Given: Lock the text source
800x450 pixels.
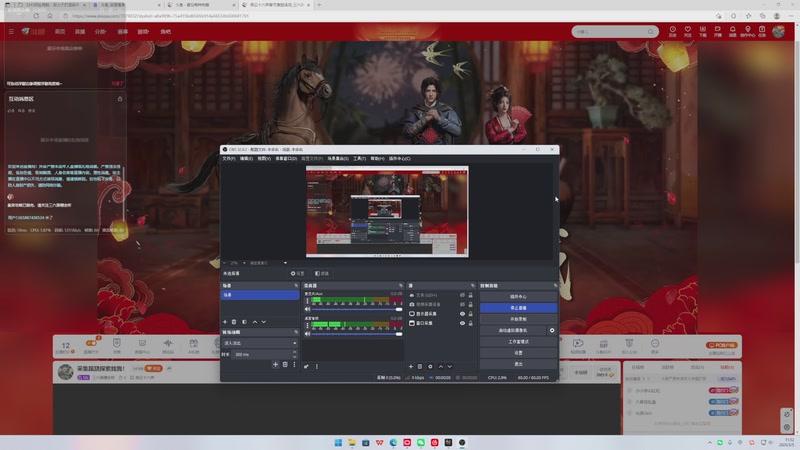Looking at the screenshot, I should (x=470, y=295).
